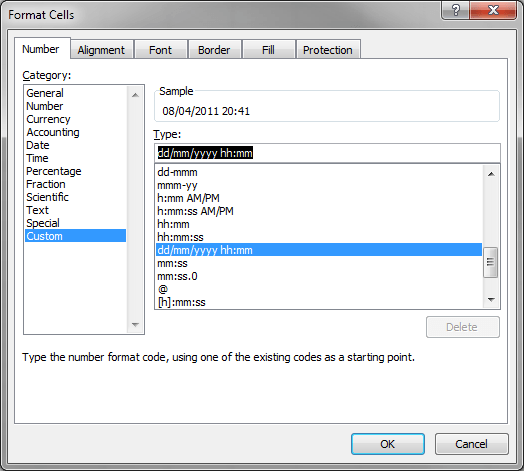
Task: Open the Font tab
Action: tap(160, 50)
